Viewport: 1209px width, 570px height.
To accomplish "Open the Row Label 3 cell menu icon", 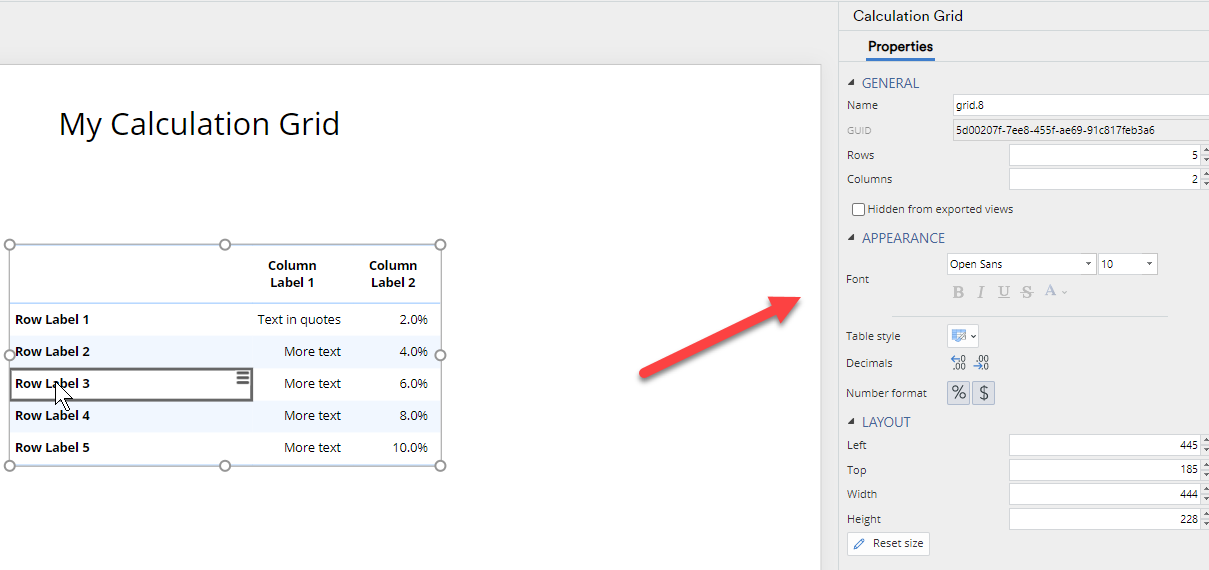I will tap(242, 377).
